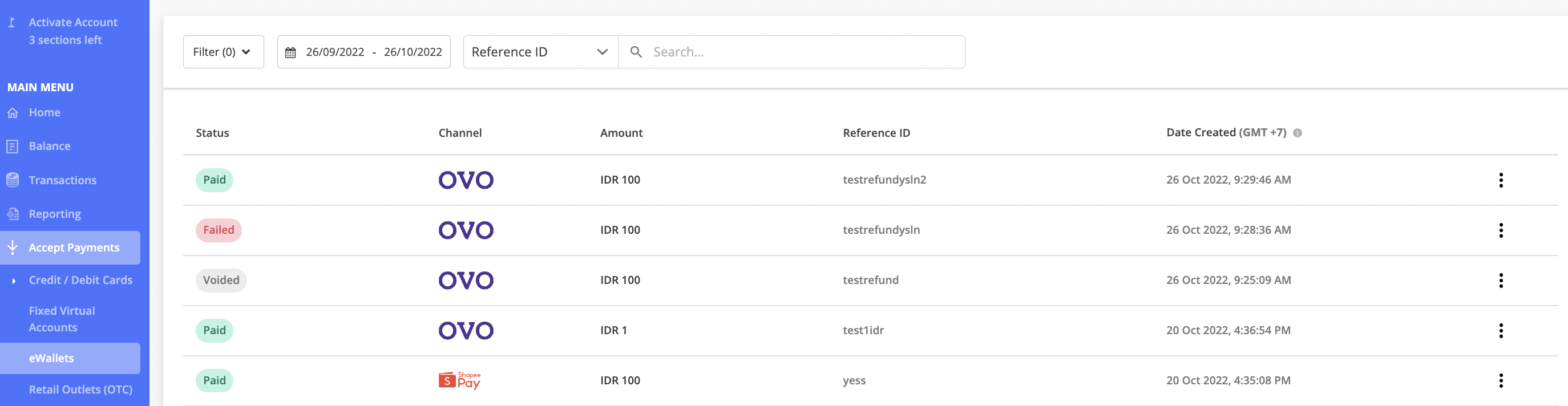This screenshot has width=1568, height=406.
Task: Click the info icon beside Date Created
Action: (1297, 133)
